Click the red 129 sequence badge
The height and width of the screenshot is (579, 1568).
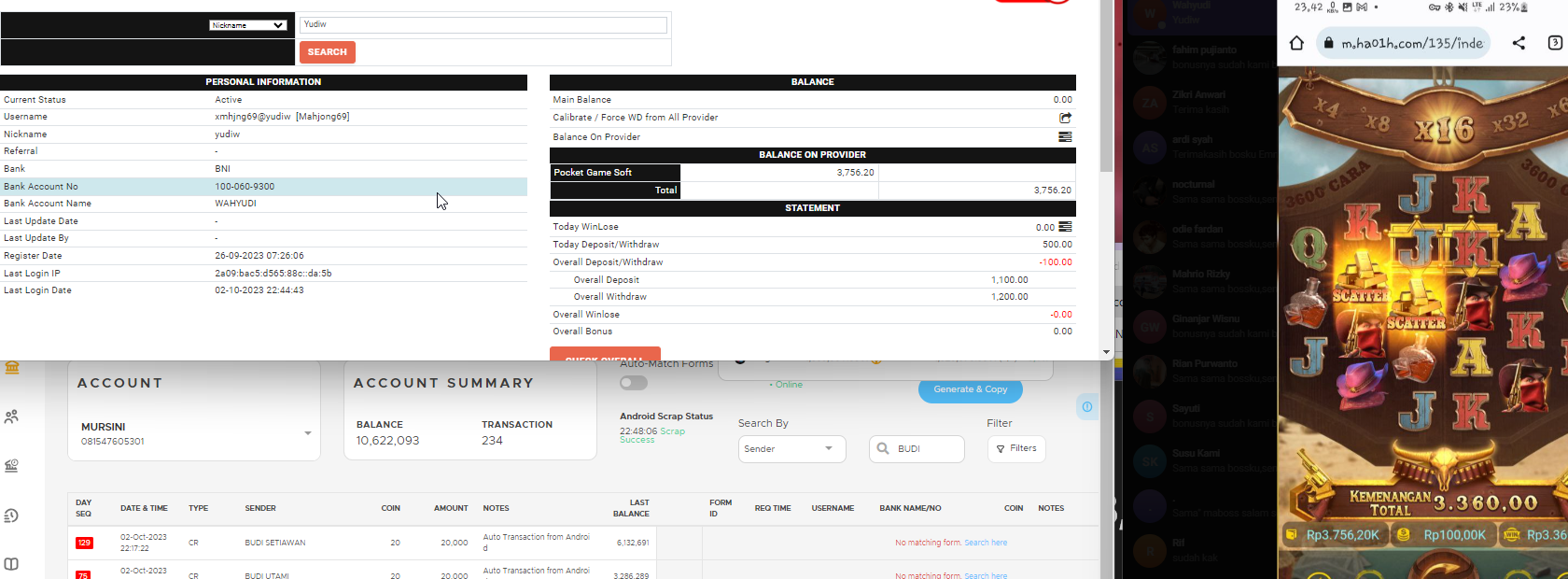84,543
